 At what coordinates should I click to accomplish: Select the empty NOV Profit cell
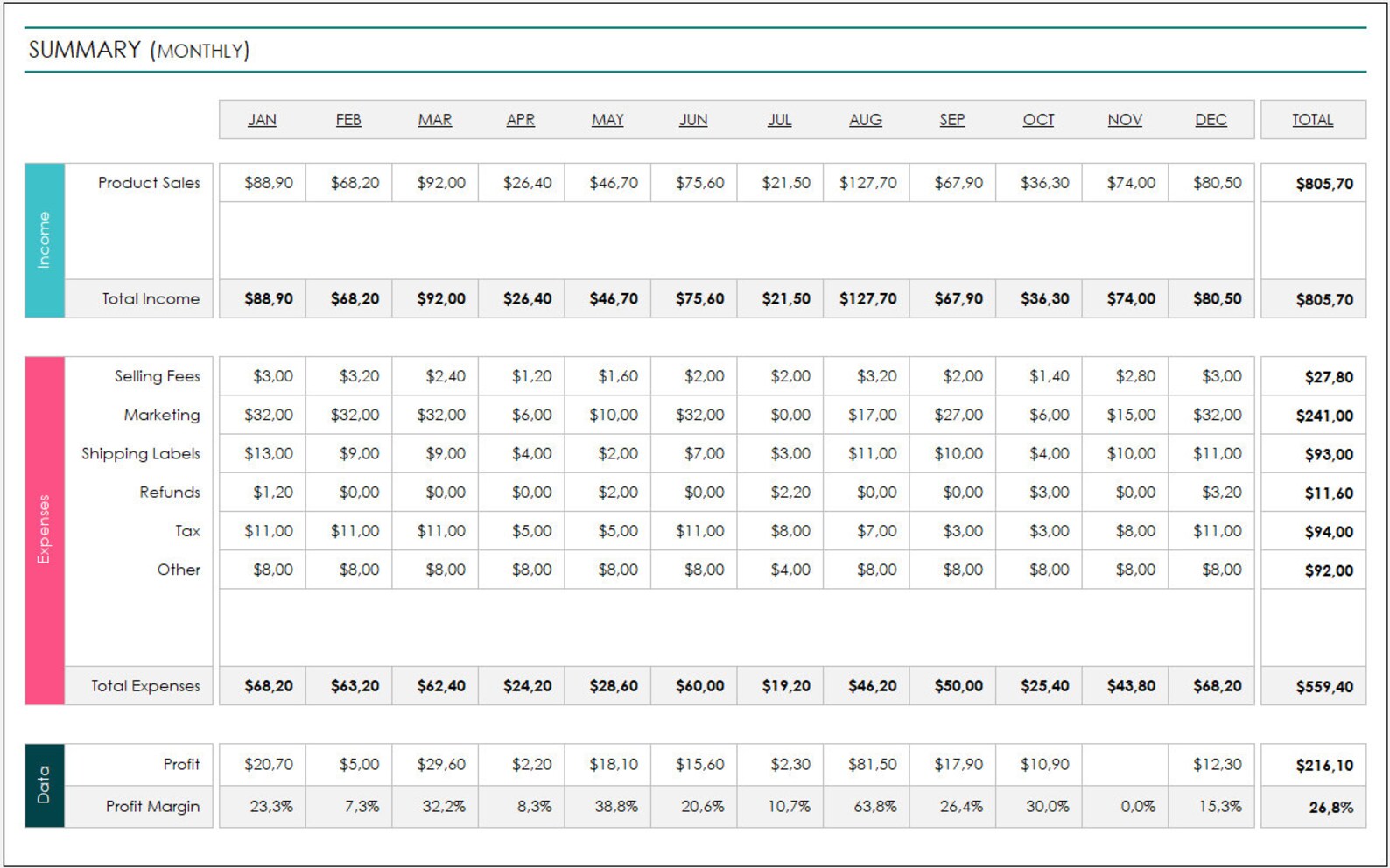pos(1126,765)
